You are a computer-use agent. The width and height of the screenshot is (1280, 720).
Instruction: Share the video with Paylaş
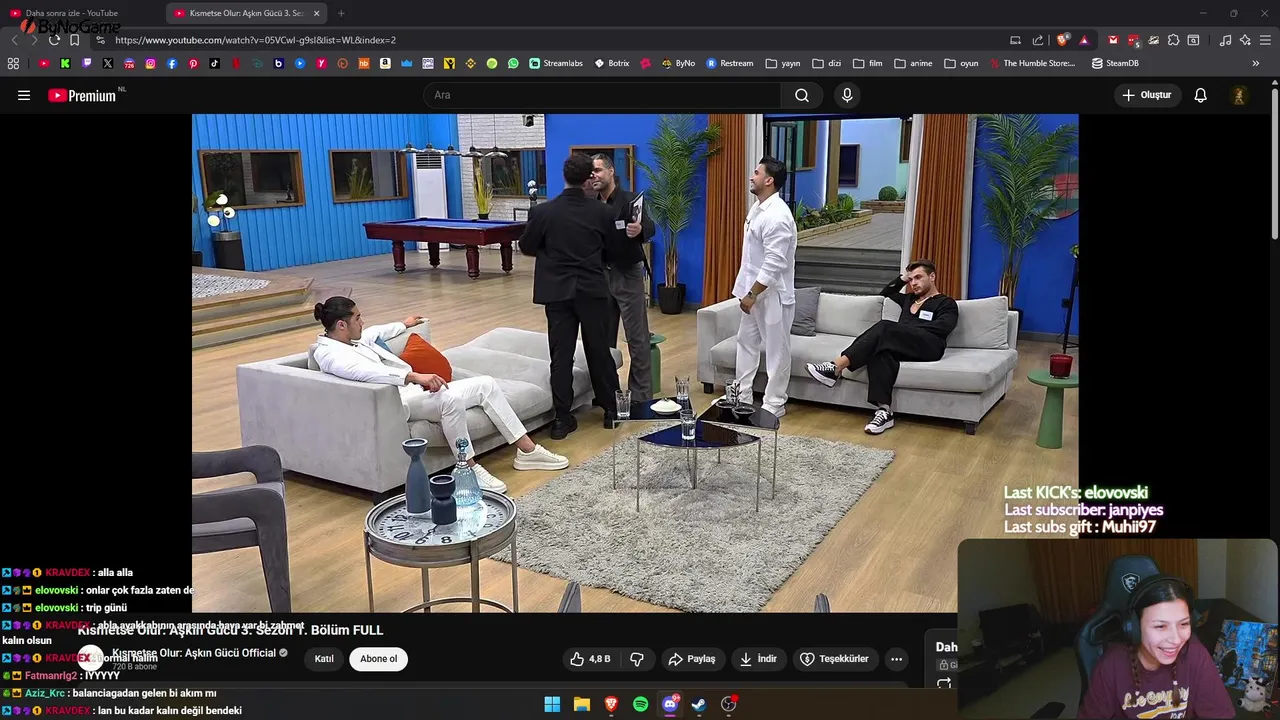pyautogui.click(x=692, y=659)
